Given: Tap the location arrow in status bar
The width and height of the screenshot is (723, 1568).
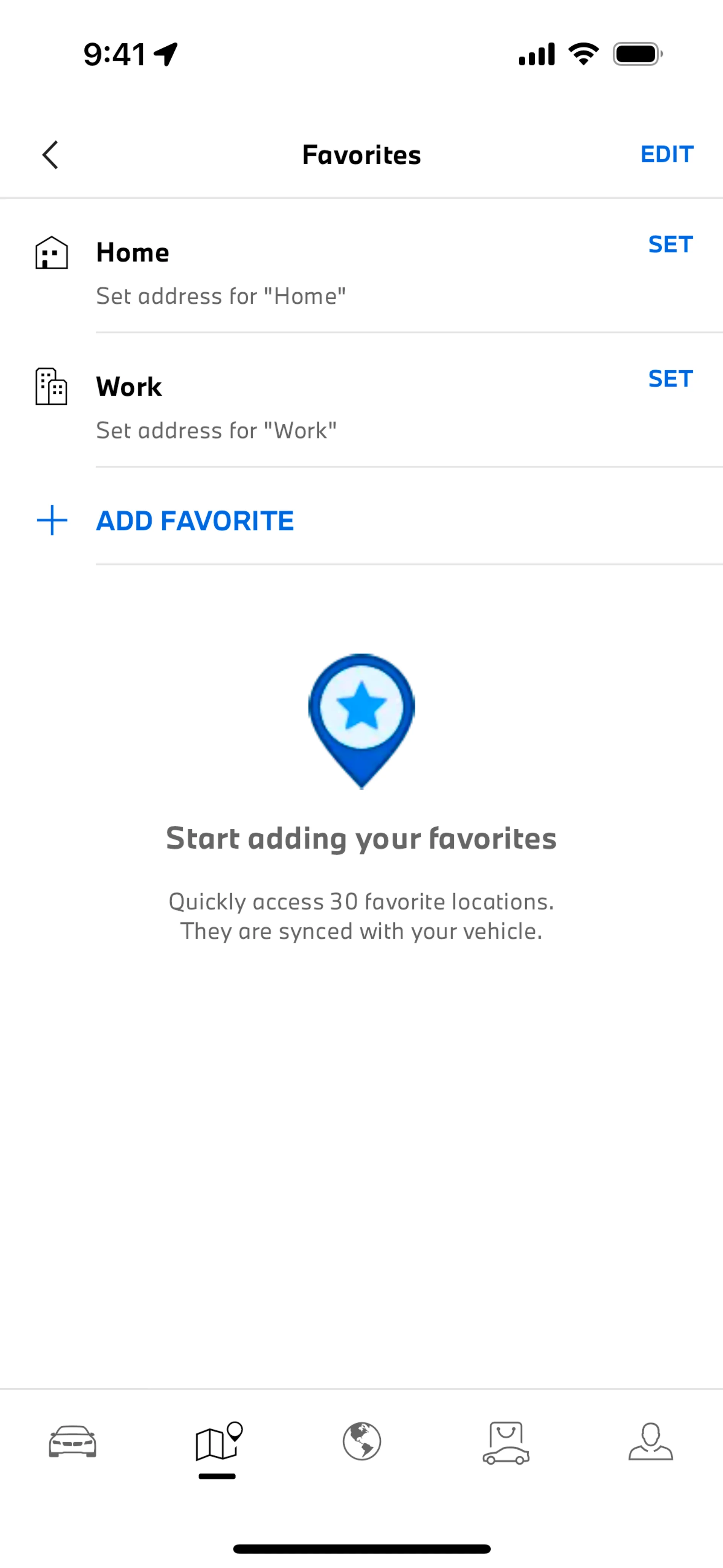Looking at the screenshot, I should pyautogui.click(x=166, y=54).
